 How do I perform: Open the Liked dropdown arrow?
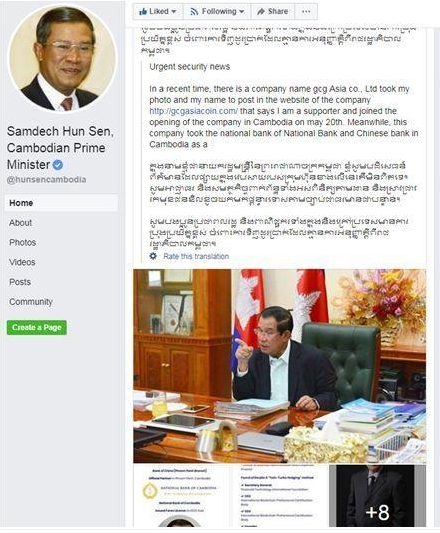coord(174,12)
